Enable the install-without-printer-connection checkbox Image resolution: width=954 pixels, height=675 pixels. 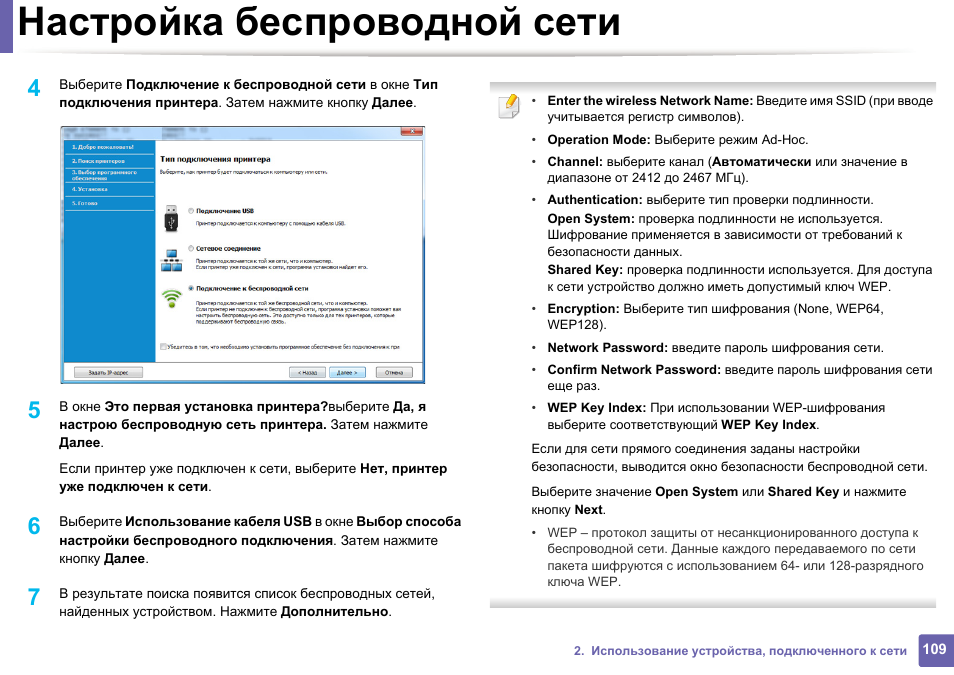pos(164,347)
